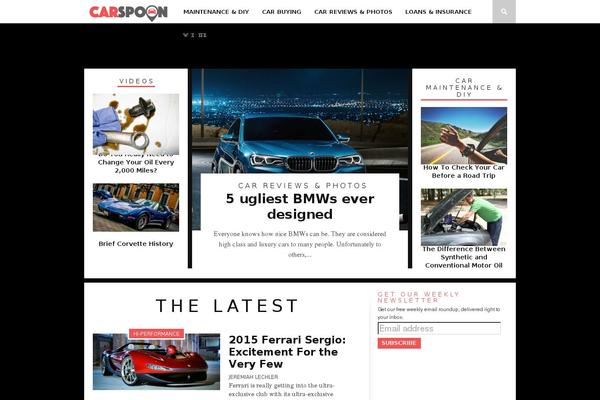This screenshot has width=600, height=400.
Task: Click the CarSpoon logo
Action: [129, 13]
